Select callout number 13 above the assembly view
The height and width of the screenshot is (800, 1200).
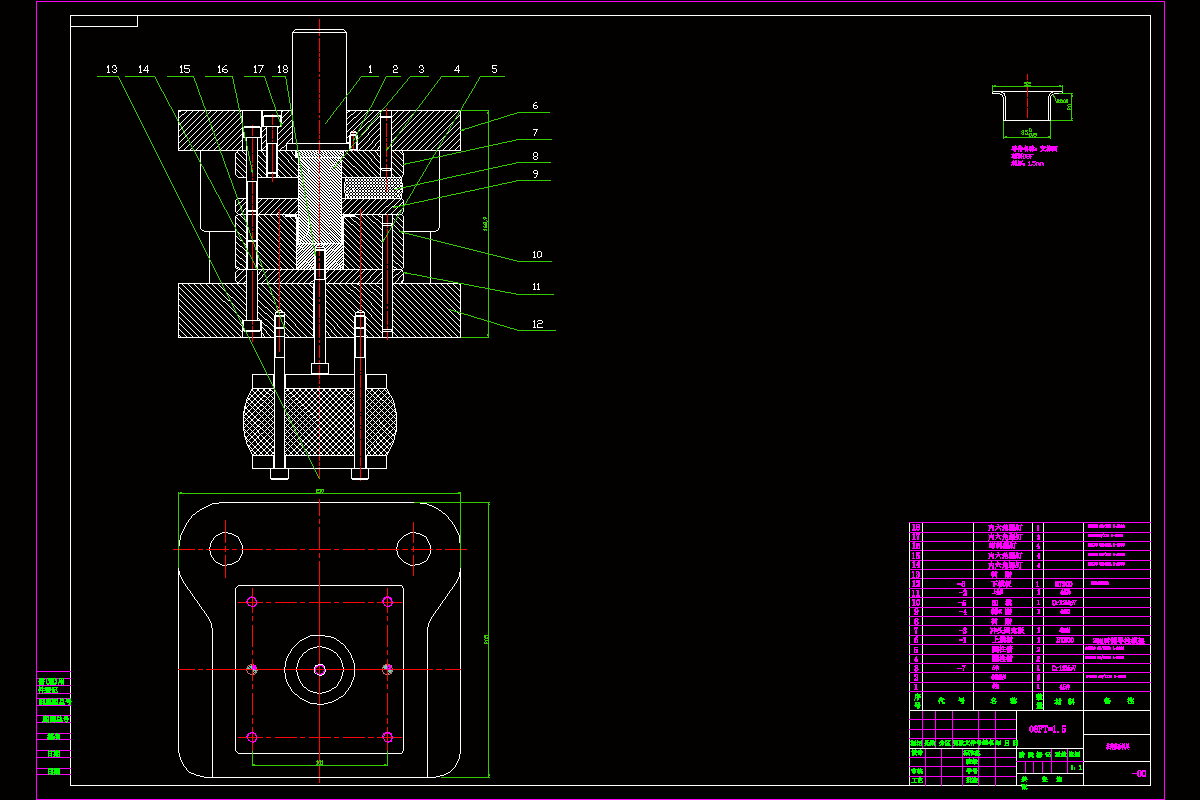point(111,70)
